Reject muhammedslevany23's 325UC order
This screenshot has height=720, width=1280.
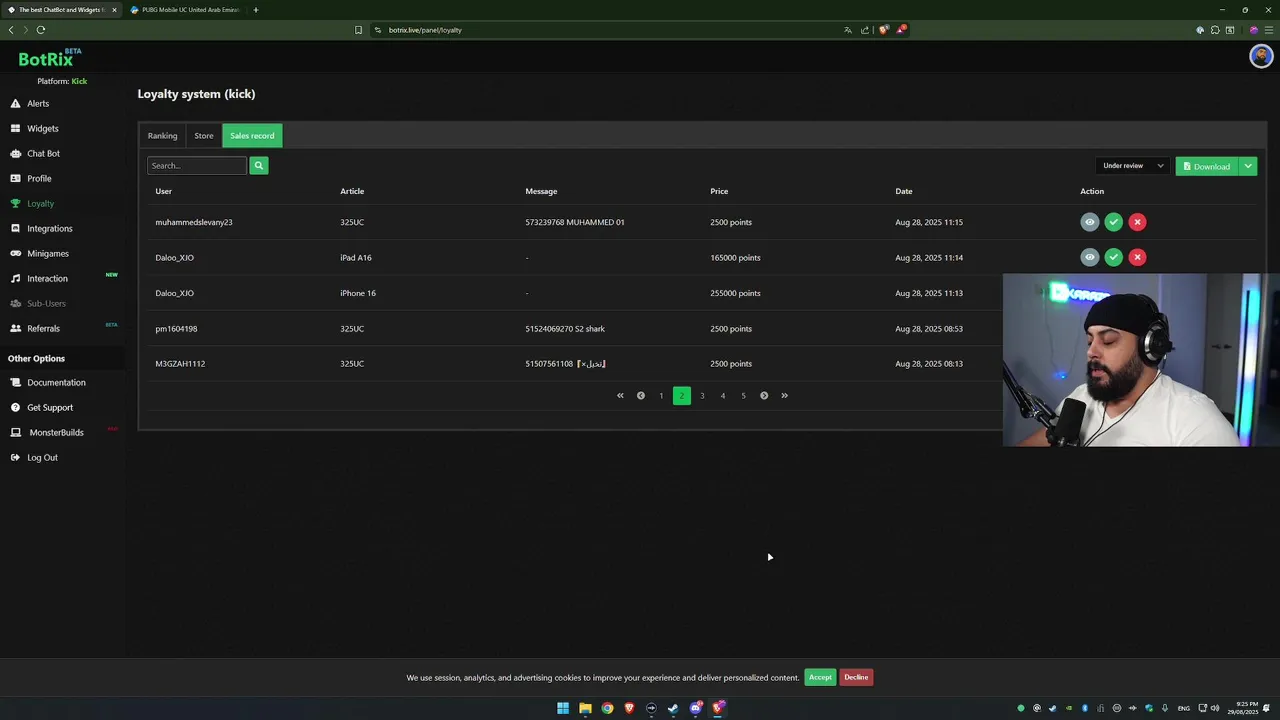pyautogui.click(x=1137, y=222)
